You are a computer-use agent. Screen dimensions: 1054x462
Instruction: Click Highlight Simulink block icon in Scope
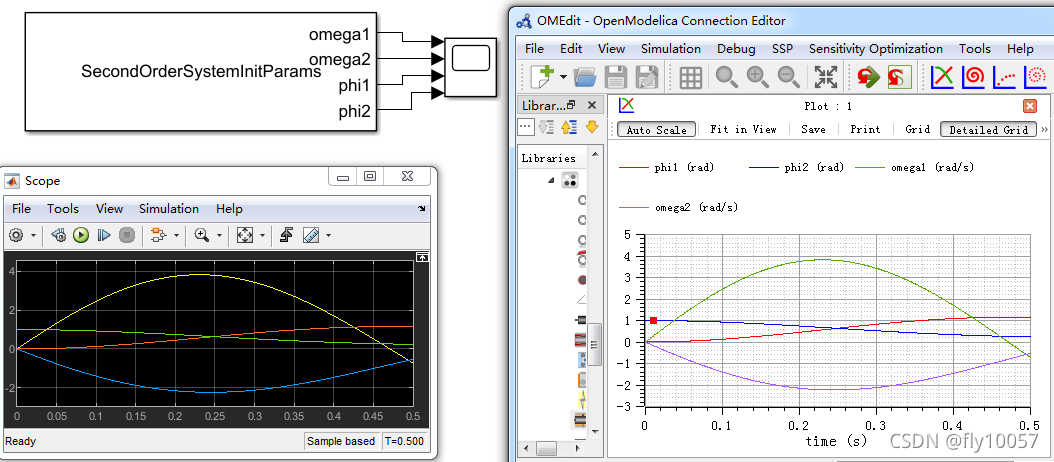coord(159,235)
